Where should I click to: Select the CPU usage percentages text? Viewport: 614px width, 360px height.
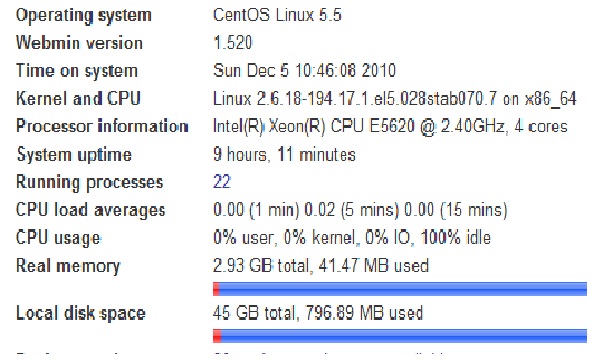[x=352, y=238]
